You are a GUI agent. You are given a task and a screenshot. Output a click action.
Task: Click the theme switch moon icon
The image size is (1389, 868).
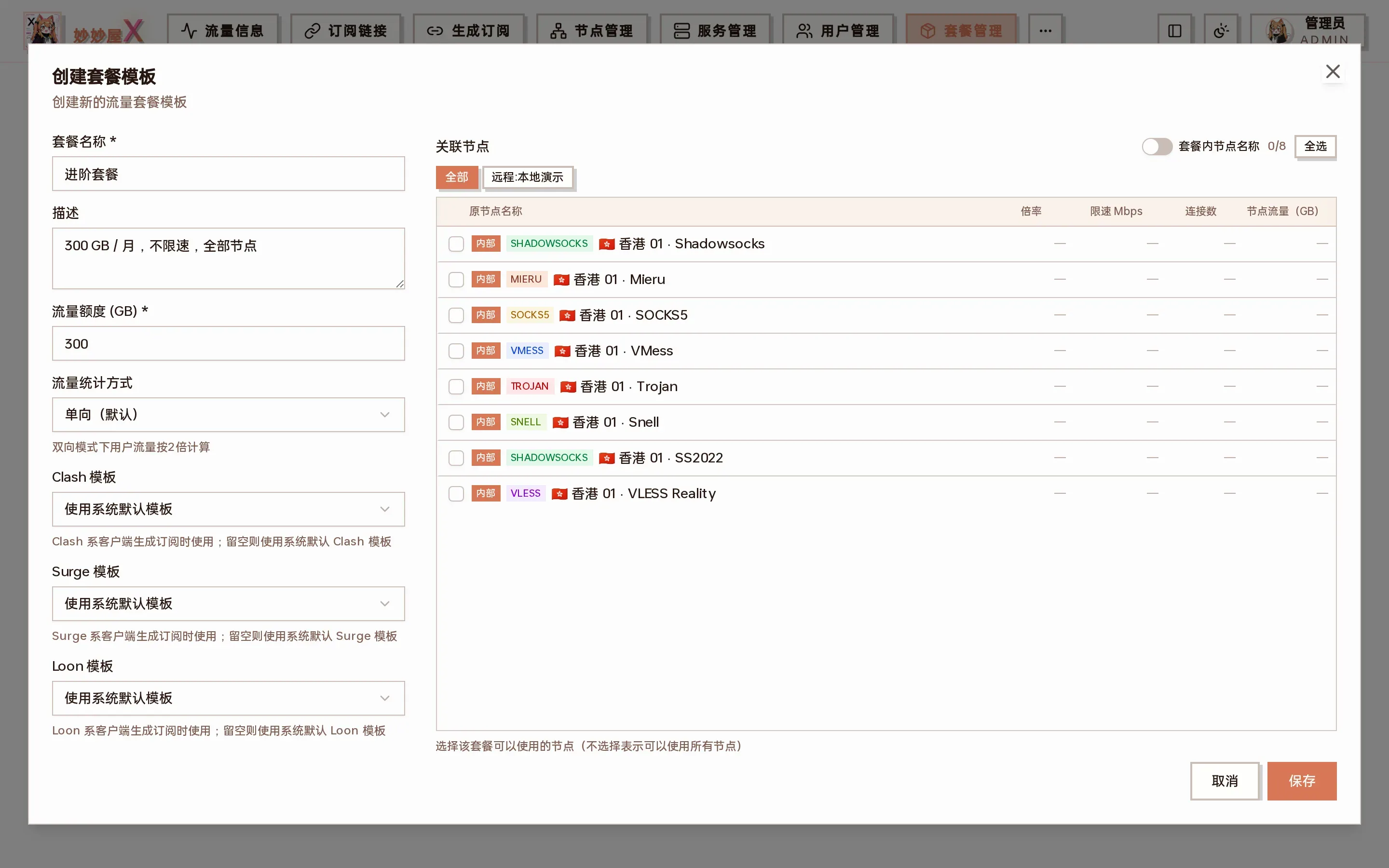pos(1221,30)
